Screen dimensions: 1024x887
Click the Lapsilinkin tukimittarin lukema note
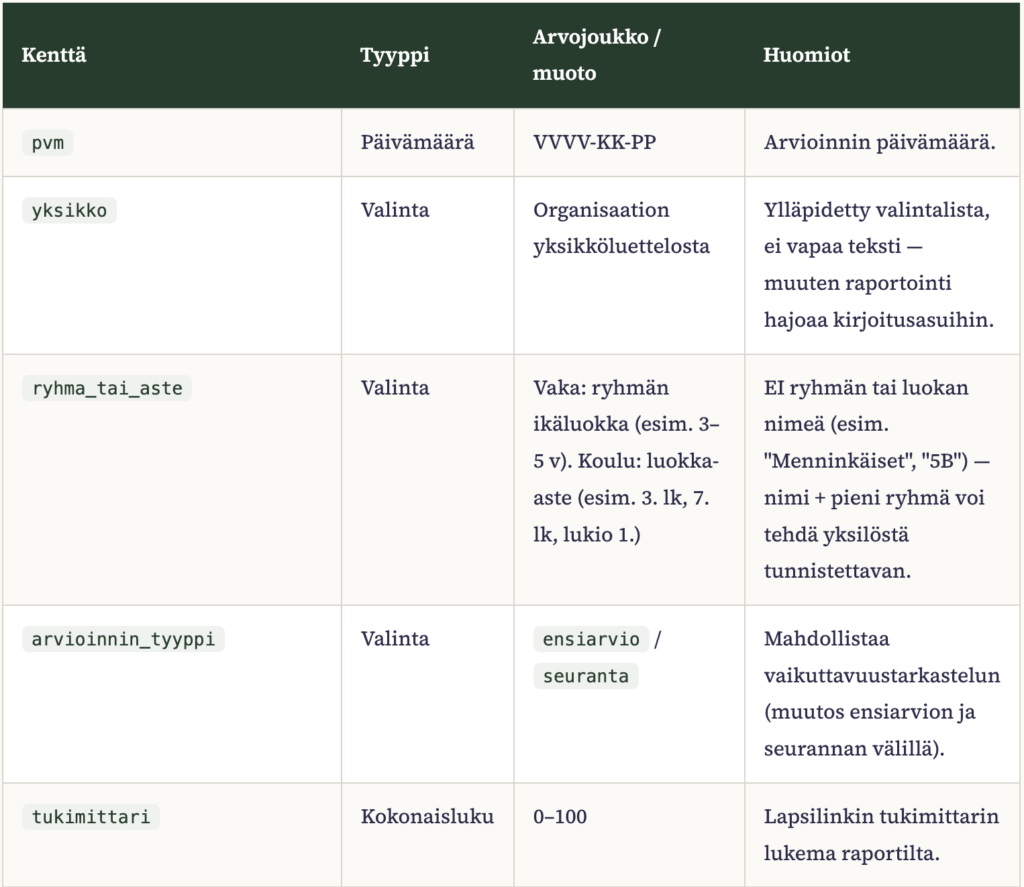click(882, 835)
